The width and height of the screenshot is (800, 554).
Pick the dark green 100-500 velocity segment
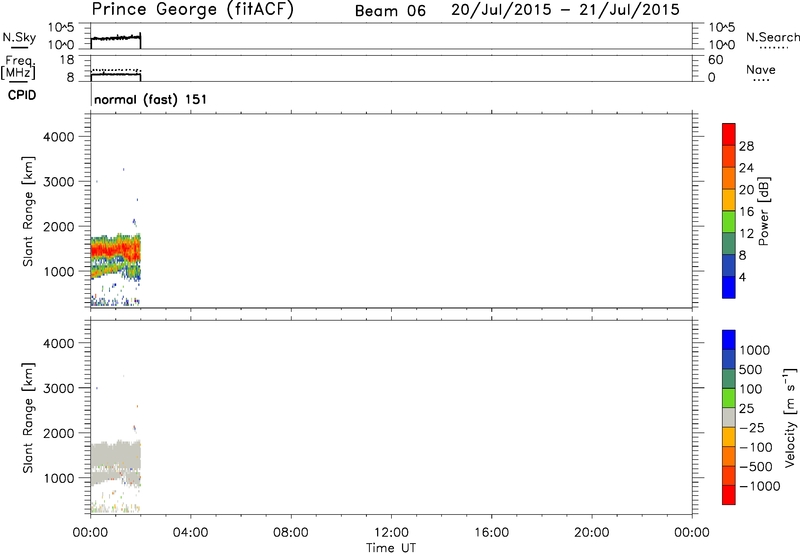coord(729,379)
